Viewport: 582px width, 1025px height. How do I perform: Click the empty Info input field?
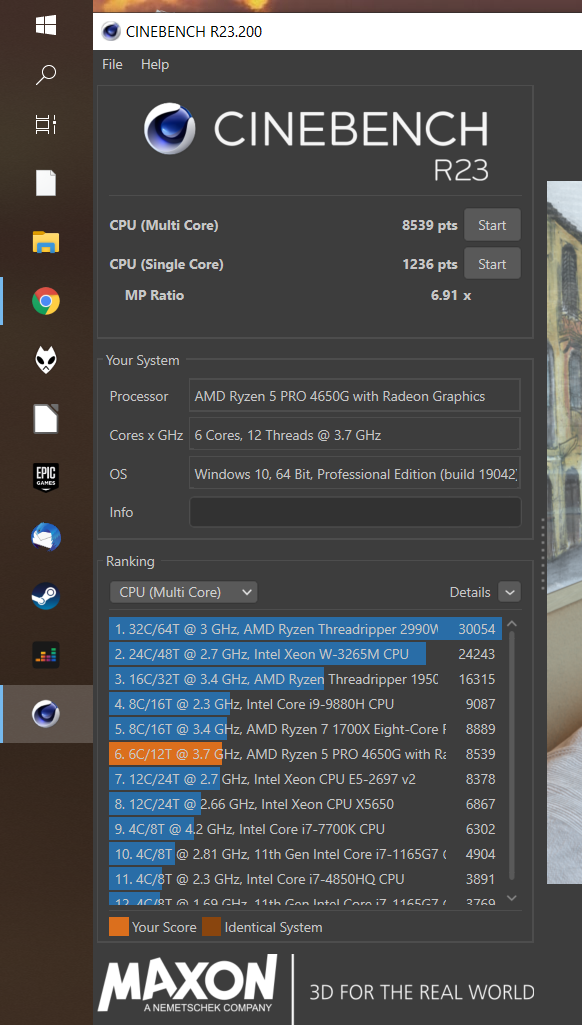click(355, 512)
